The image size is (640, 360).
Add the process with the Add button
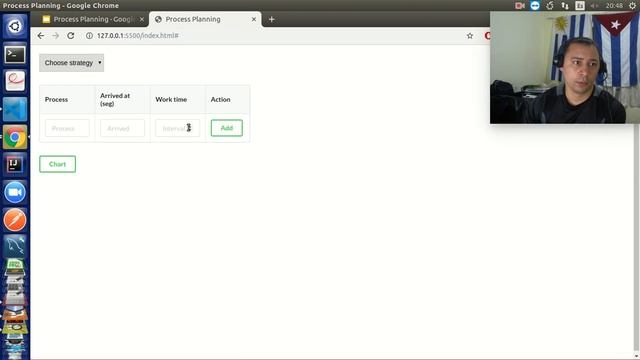[227, 128]
